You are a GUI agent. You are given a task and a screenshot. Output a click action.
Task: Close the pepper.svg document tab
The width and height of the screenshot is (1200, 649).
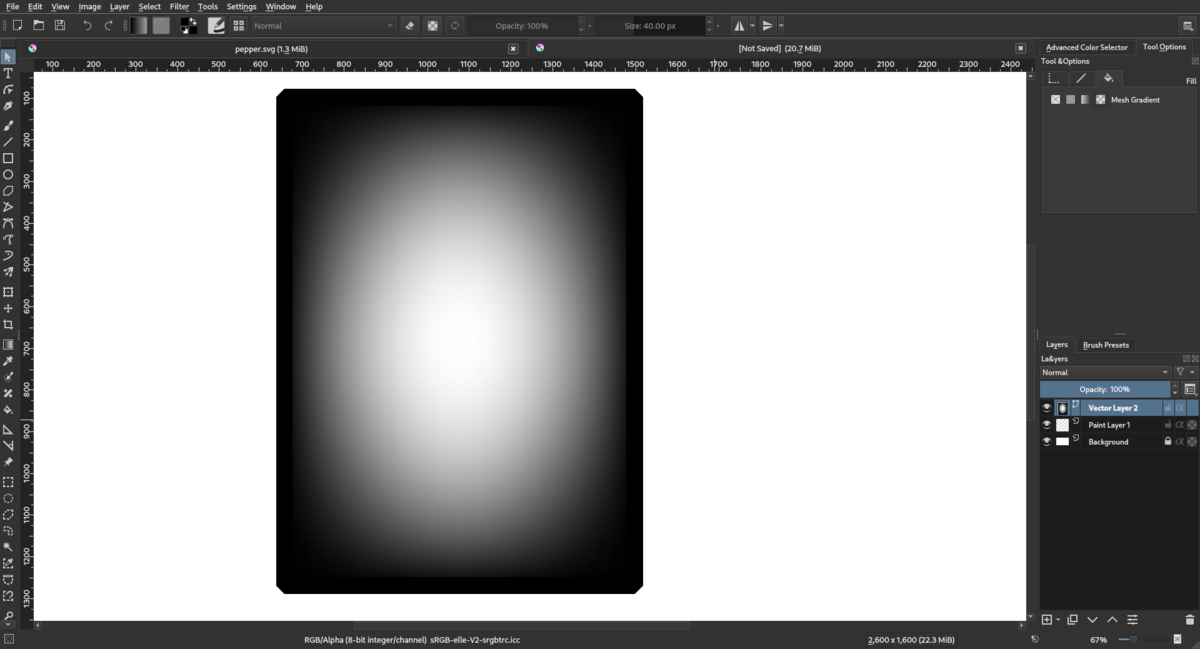[x=513, y=48]
